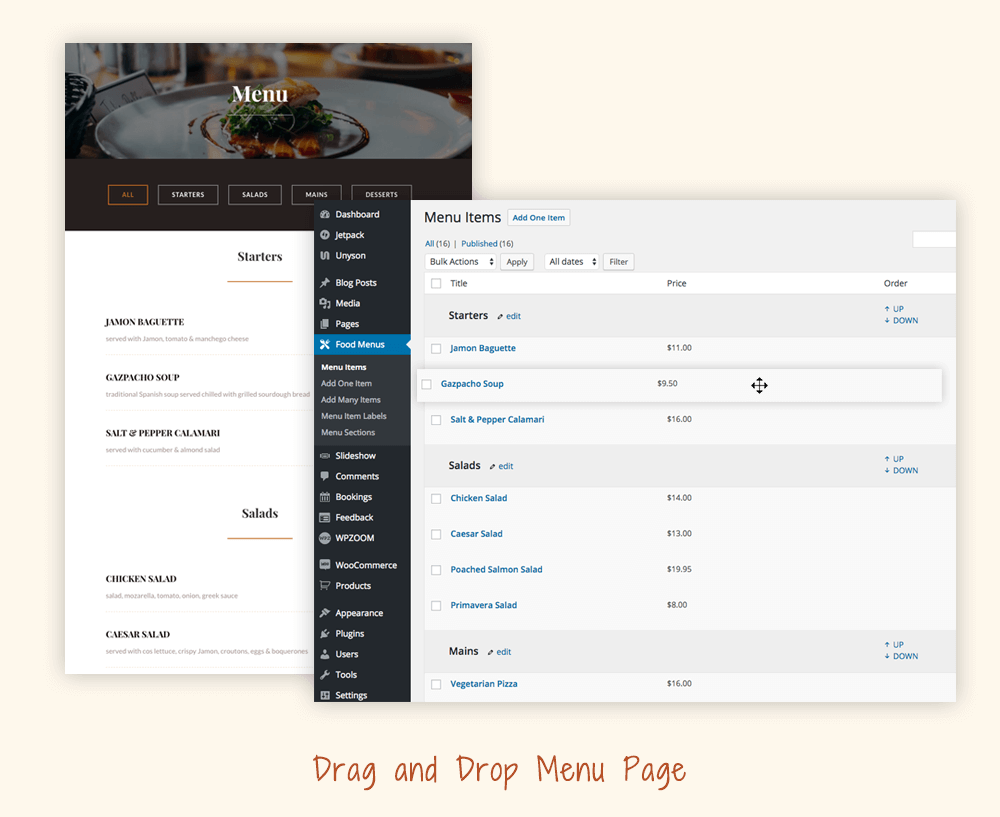Open the Vegetarian Pizza item link
The height and width of the screenshot is (817, 1000).
484,683
